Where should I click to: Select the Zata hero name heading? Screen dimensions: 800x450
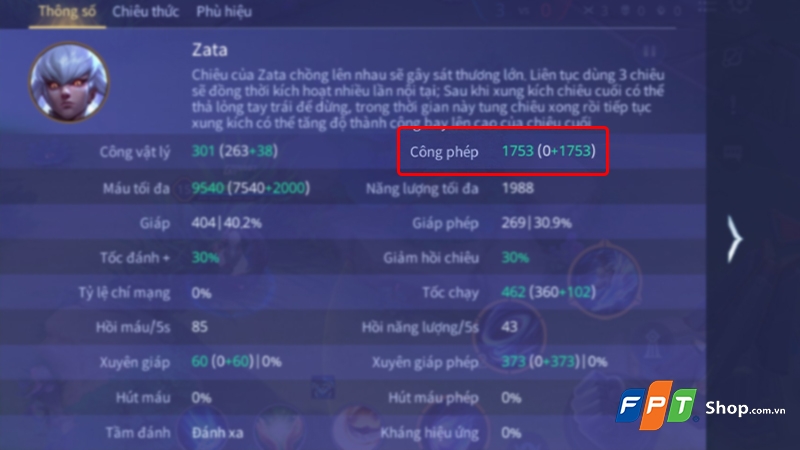[210, 50]
